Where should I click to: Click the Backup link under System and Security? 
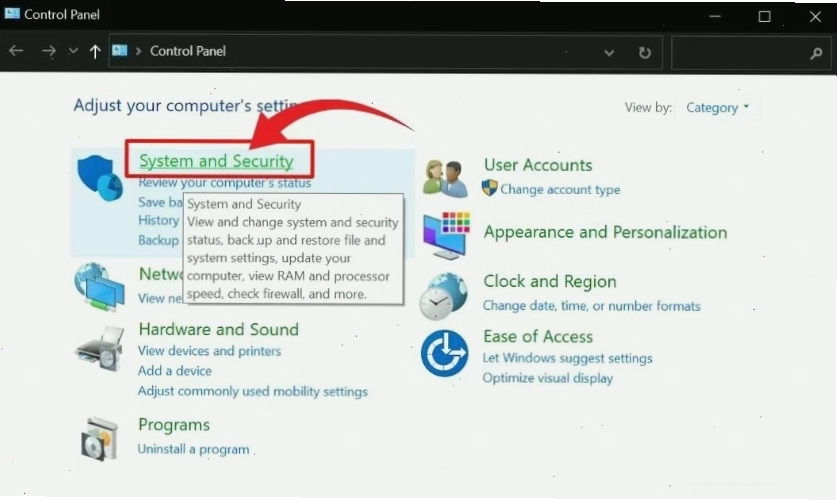[159, 240]
